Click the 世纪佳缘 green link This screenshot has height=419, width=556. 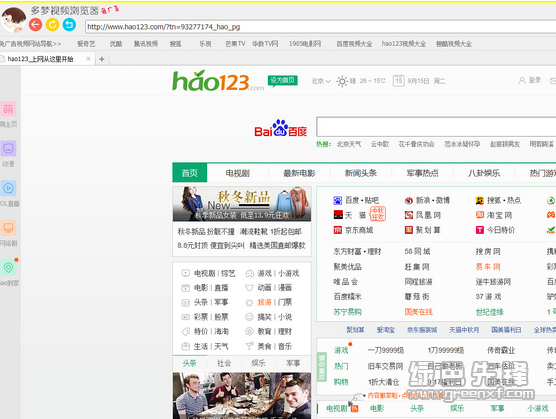coord(490,312)
